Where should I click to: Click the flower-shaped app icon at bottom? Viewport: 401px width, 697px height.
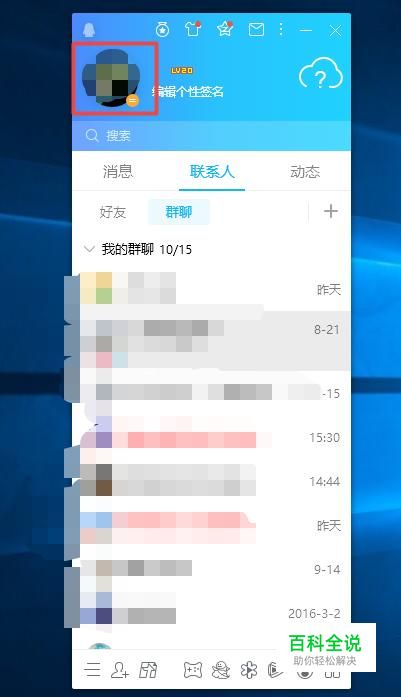click(249, 669)
